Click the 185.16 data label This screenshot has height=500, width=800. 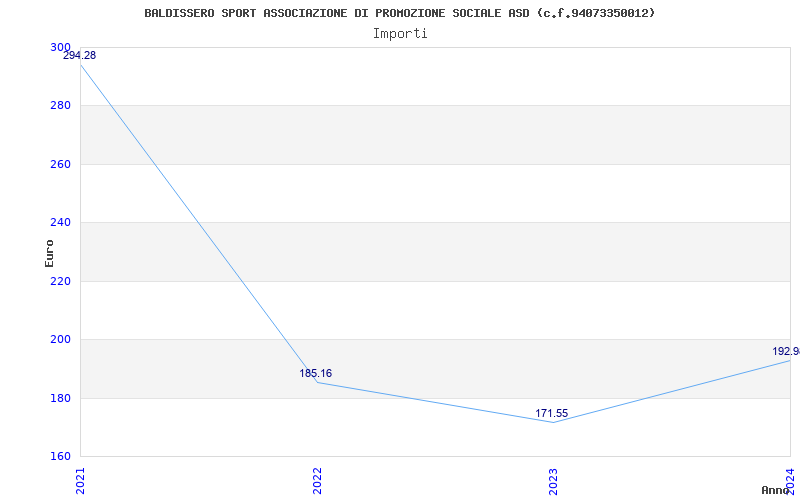pos(315,373)
